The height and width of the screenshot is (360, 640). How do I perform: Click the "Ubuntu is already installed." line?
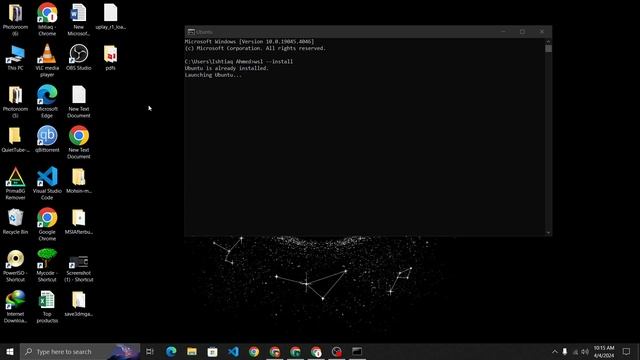(227, 68)
